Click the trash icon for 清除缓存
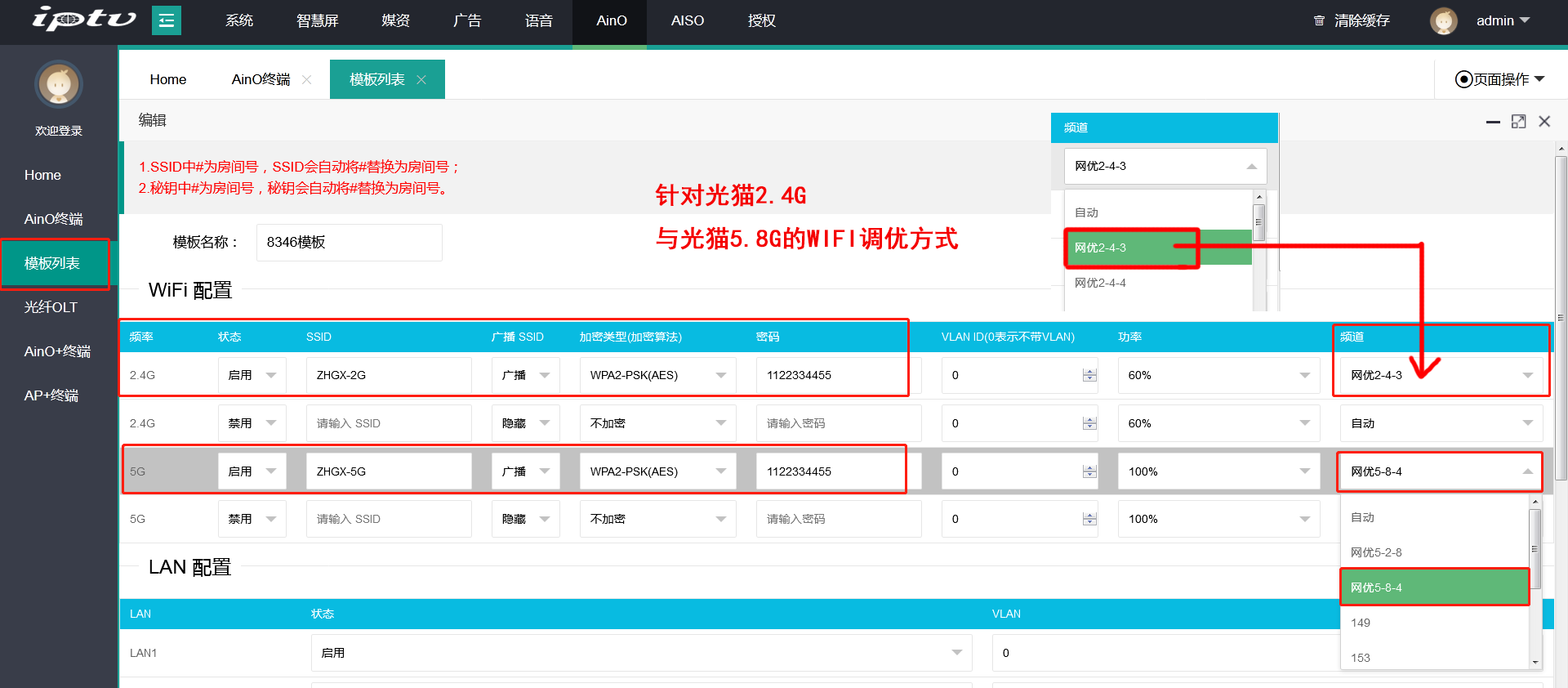 click(x=1318, y=20)
